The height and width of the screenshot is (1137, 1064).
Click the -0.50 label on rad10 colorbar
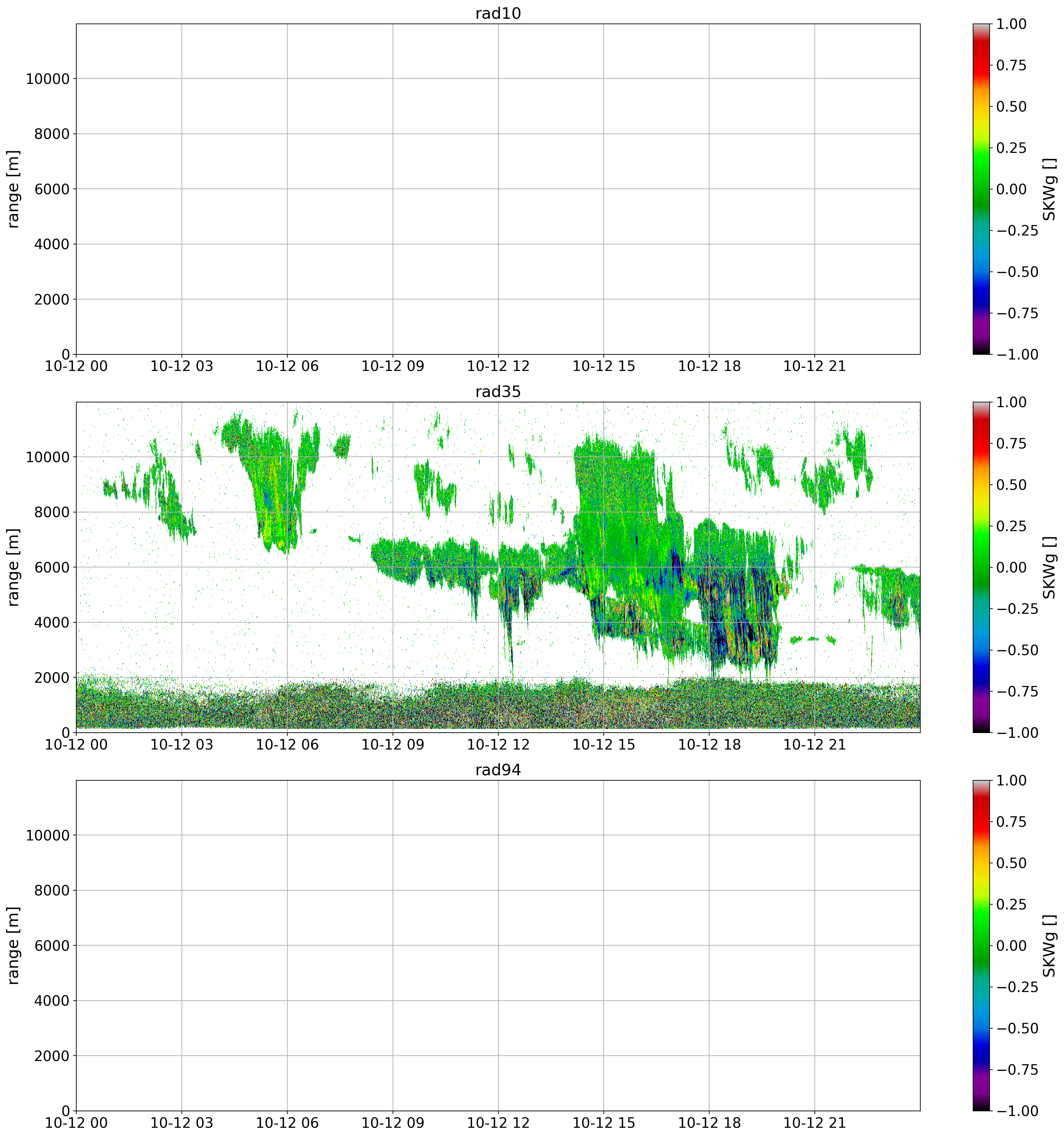(1017, 272)
